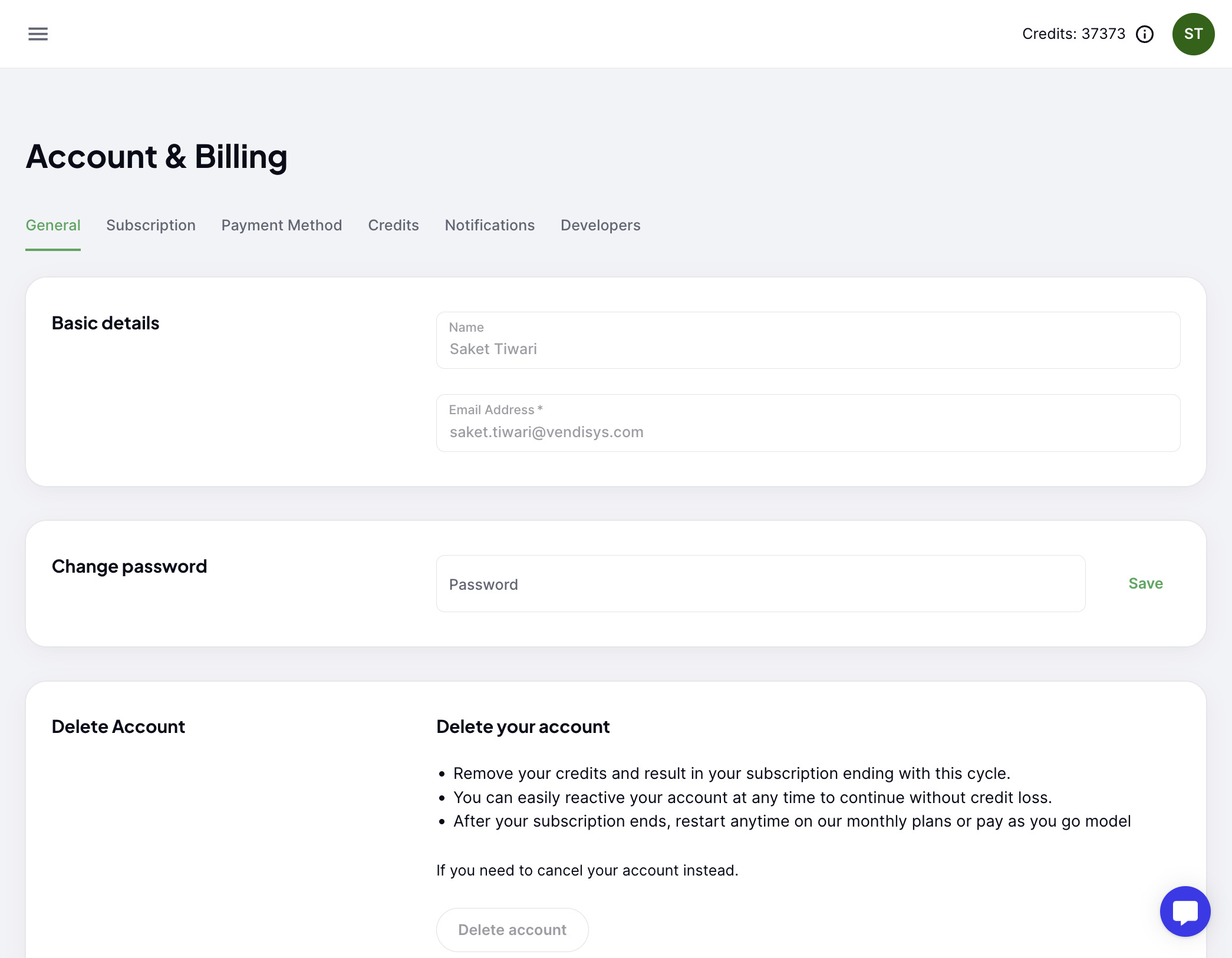Viewport: 1232px width, 958px height.
Task: Open the ST user avatar menu
Action: 1193,34
